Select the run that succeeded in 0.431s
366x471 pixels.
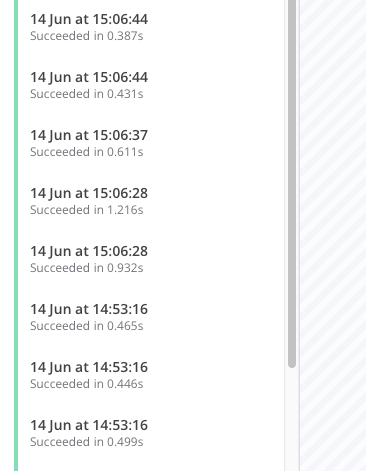pyautogui.click(x=151, y=85)
